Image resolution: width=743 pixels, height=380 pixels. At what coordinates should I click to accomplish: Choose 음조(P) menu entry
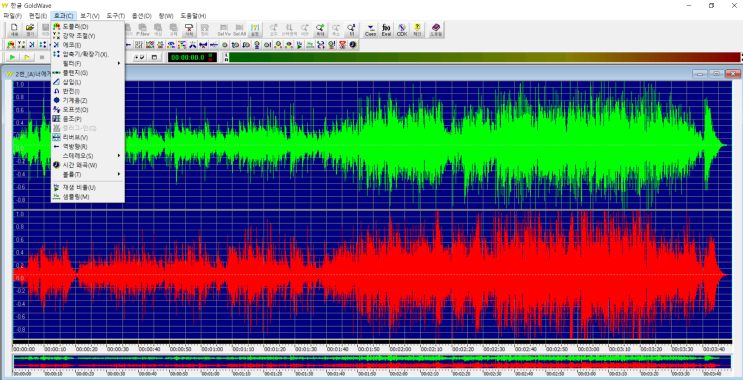[88, 118]
